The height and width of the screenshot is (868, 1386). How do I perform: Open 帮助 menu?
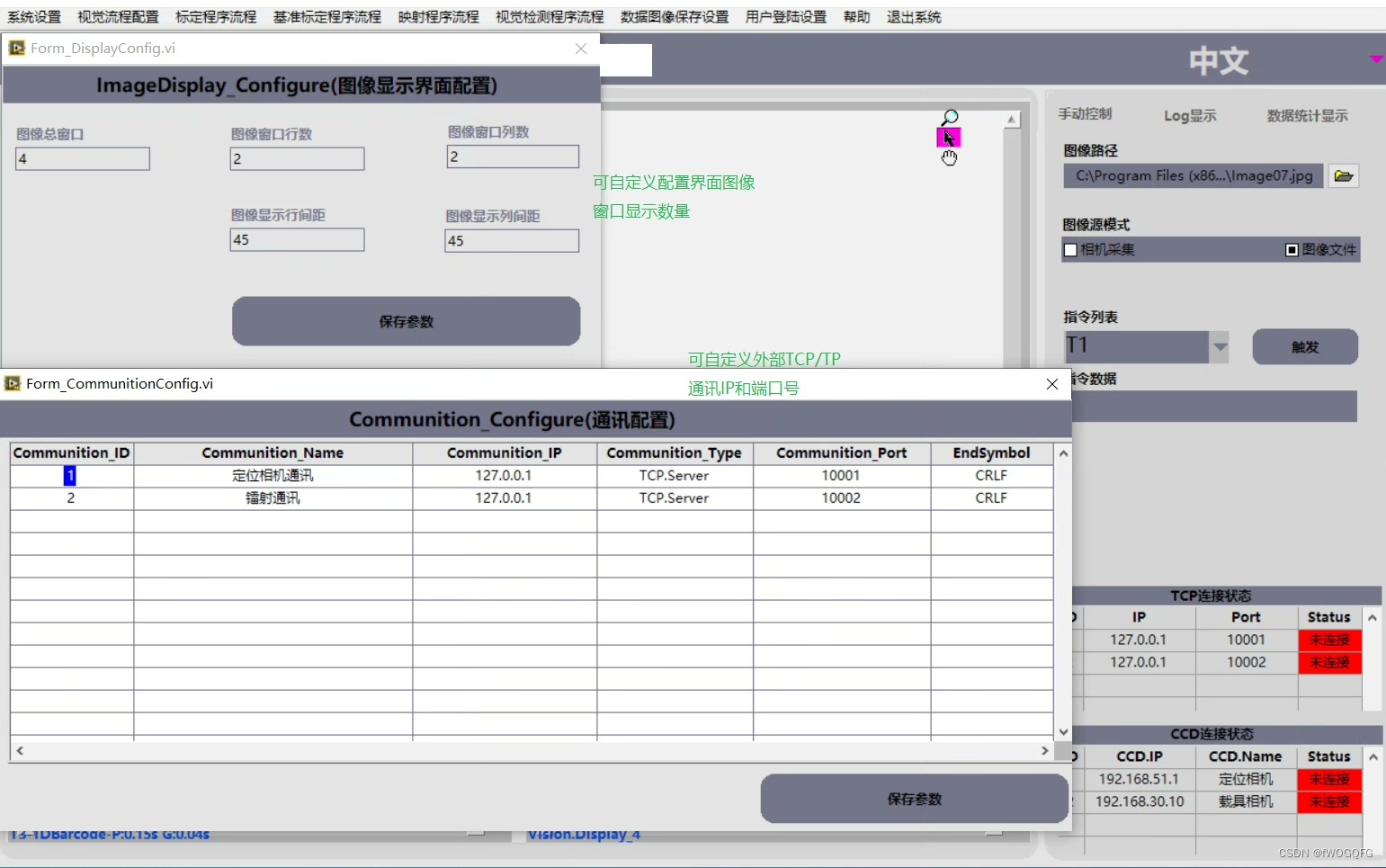pos(856,17)
